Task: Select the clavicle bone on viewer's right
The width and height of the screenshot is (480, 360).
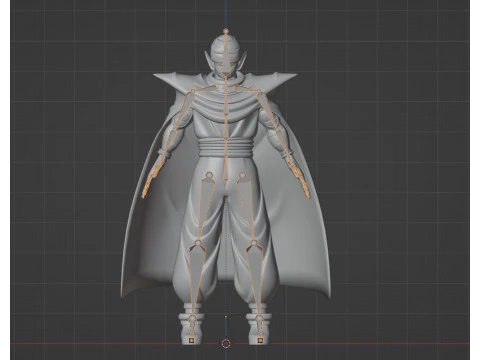Action: tap(247, 89)
